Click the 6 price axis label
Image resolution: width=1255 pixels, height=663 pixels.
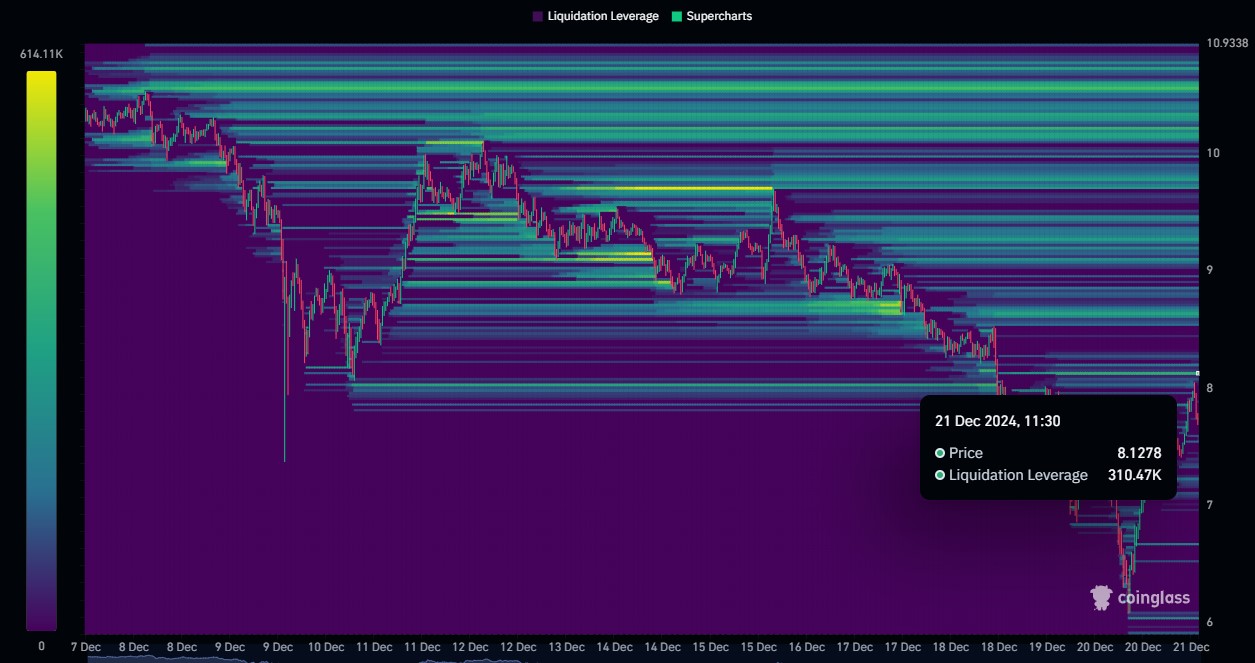pos(1210,622)
